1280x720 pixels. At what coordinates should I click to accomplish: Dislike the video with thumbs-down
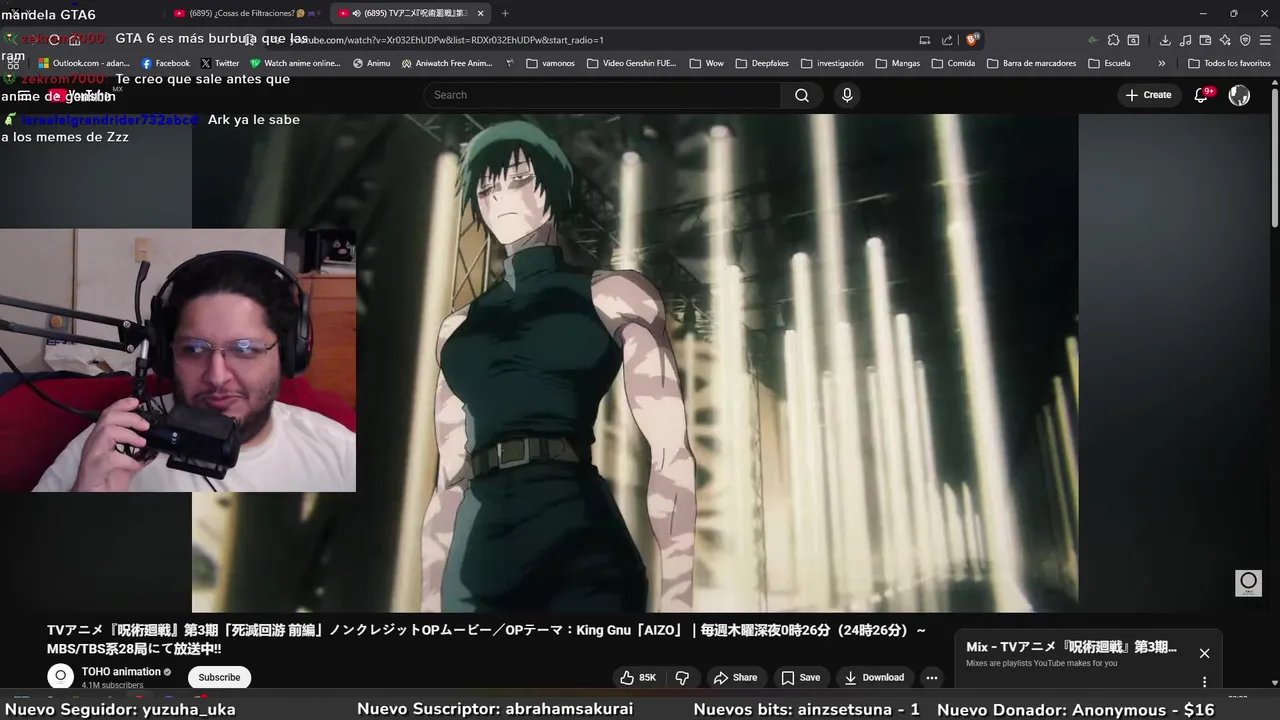[x=682, y=677]
